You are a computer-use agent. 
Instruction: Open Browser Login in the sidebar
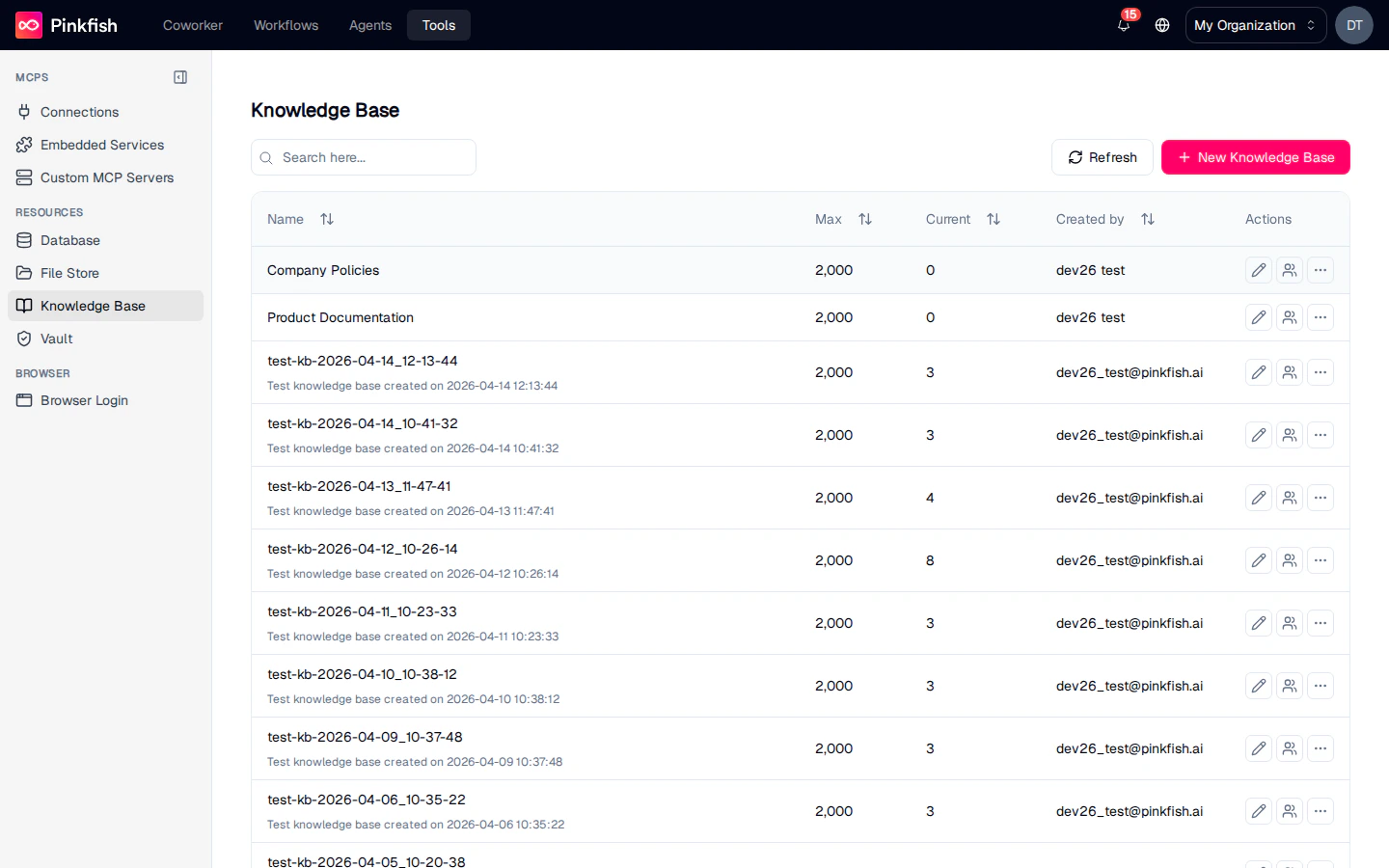[x=84, y=400]
